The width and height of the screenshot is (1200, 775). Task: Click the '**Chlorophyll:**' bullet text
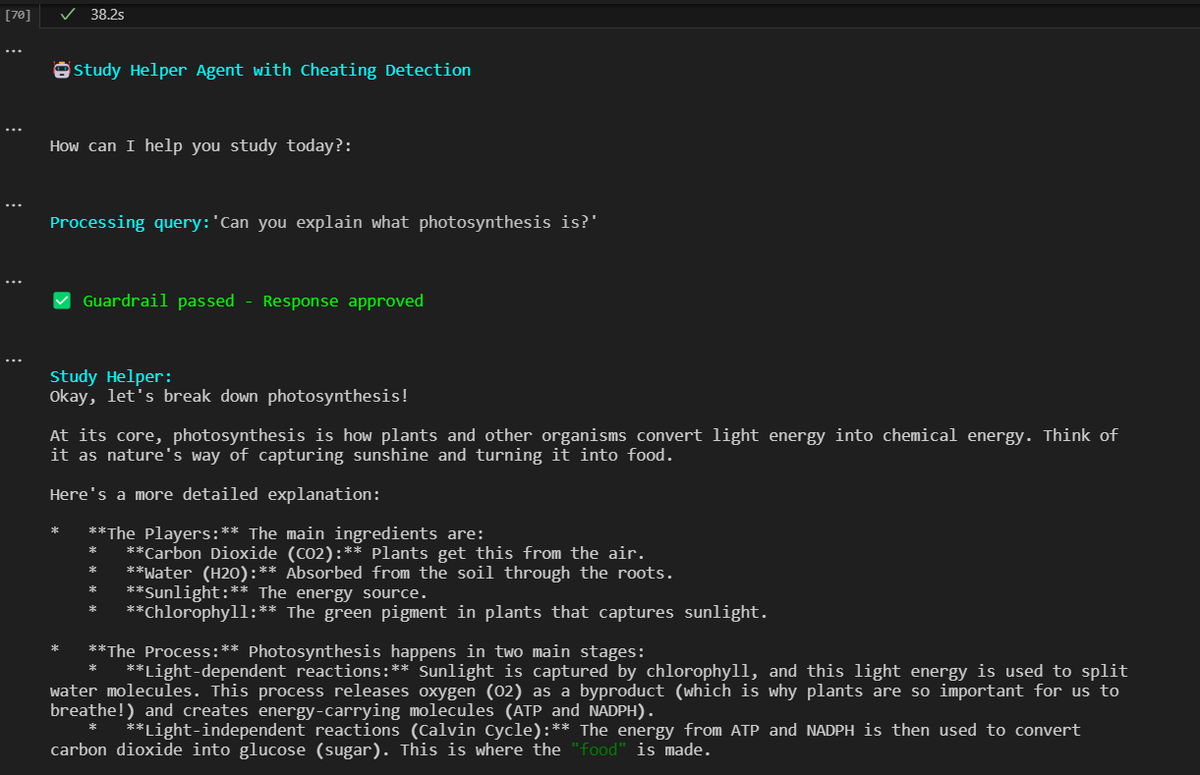tap(201, 612)
